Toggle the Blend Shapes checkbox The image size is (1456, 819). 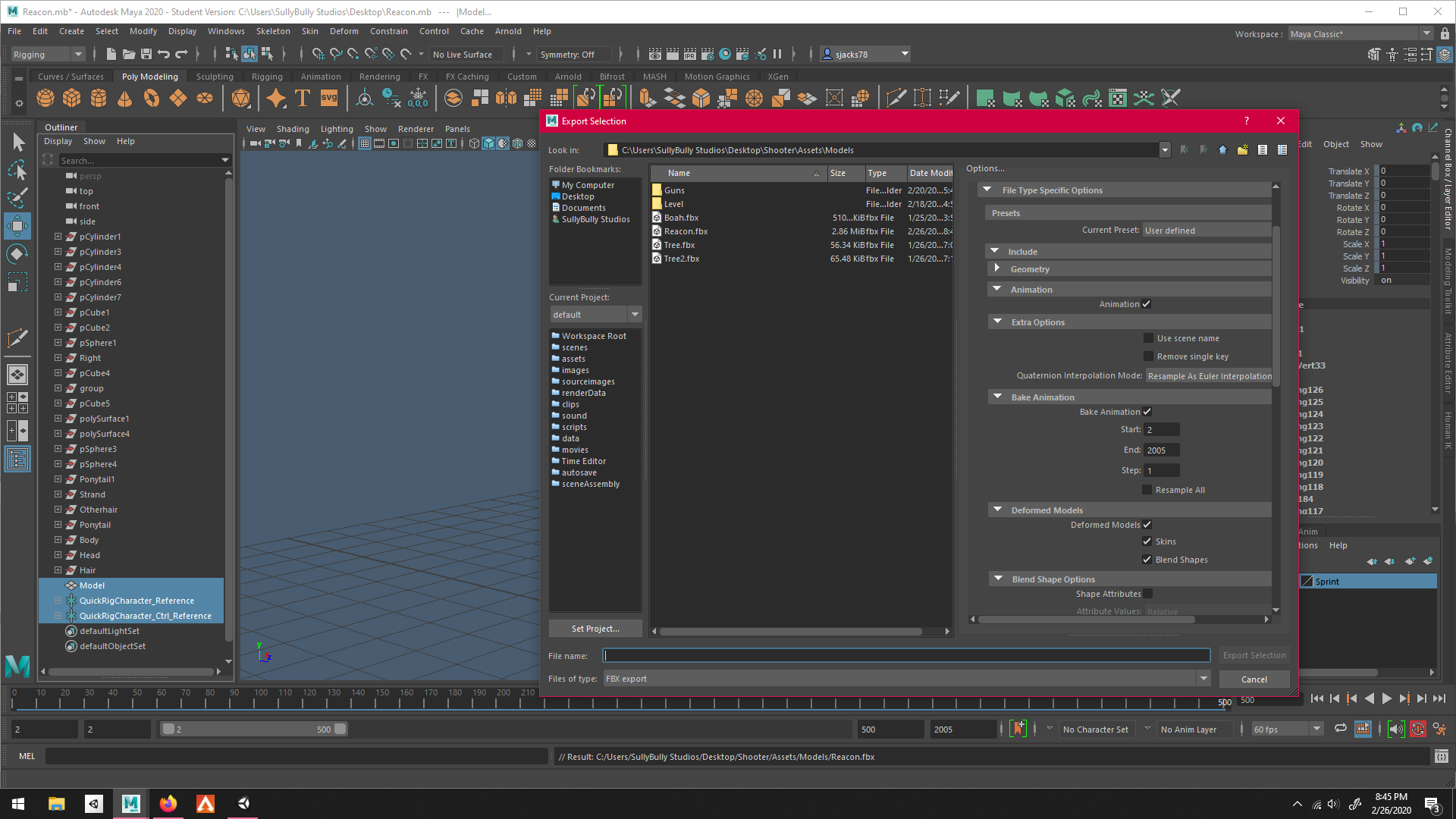[x=1147, y=560]
